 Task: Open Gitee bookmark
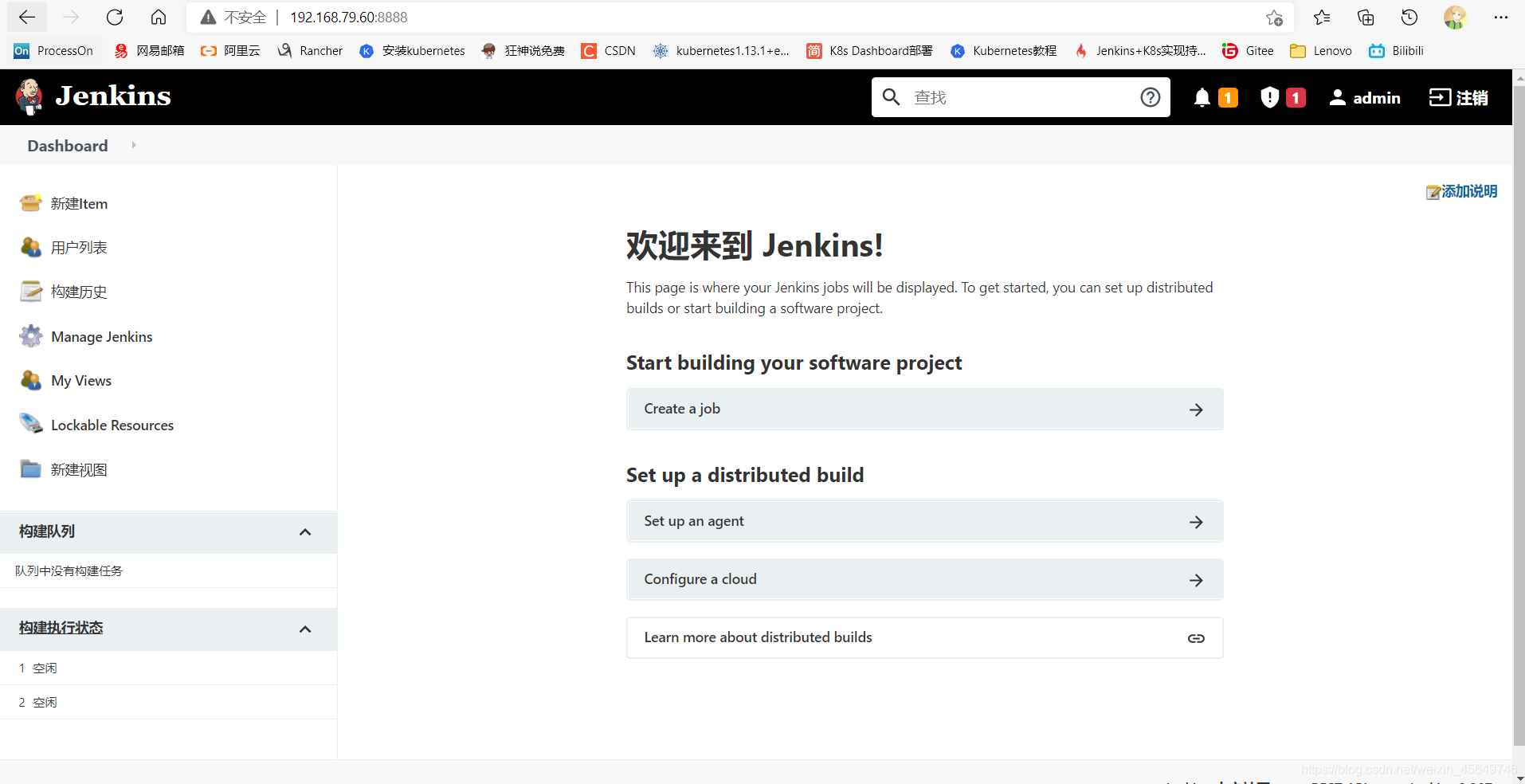tap(1248, 51)
